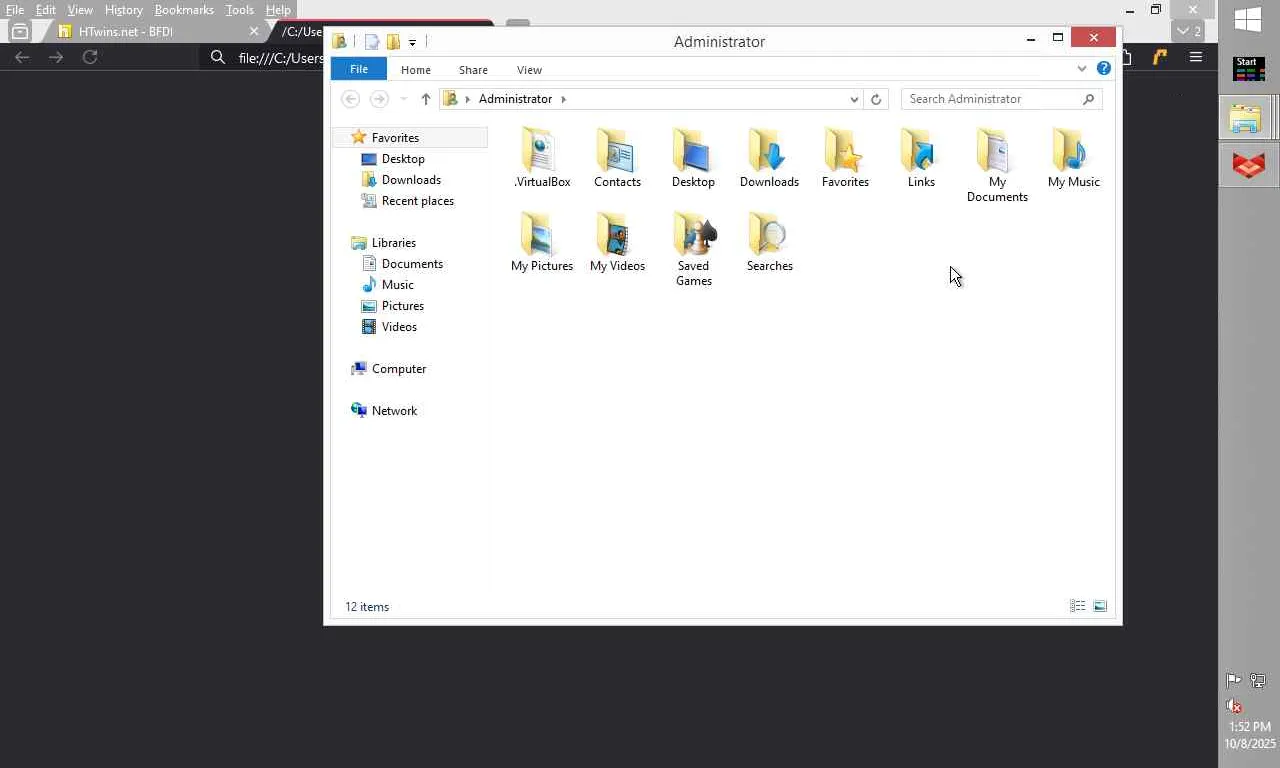
Task: Open the browser History menu
Action: [124, 10]
